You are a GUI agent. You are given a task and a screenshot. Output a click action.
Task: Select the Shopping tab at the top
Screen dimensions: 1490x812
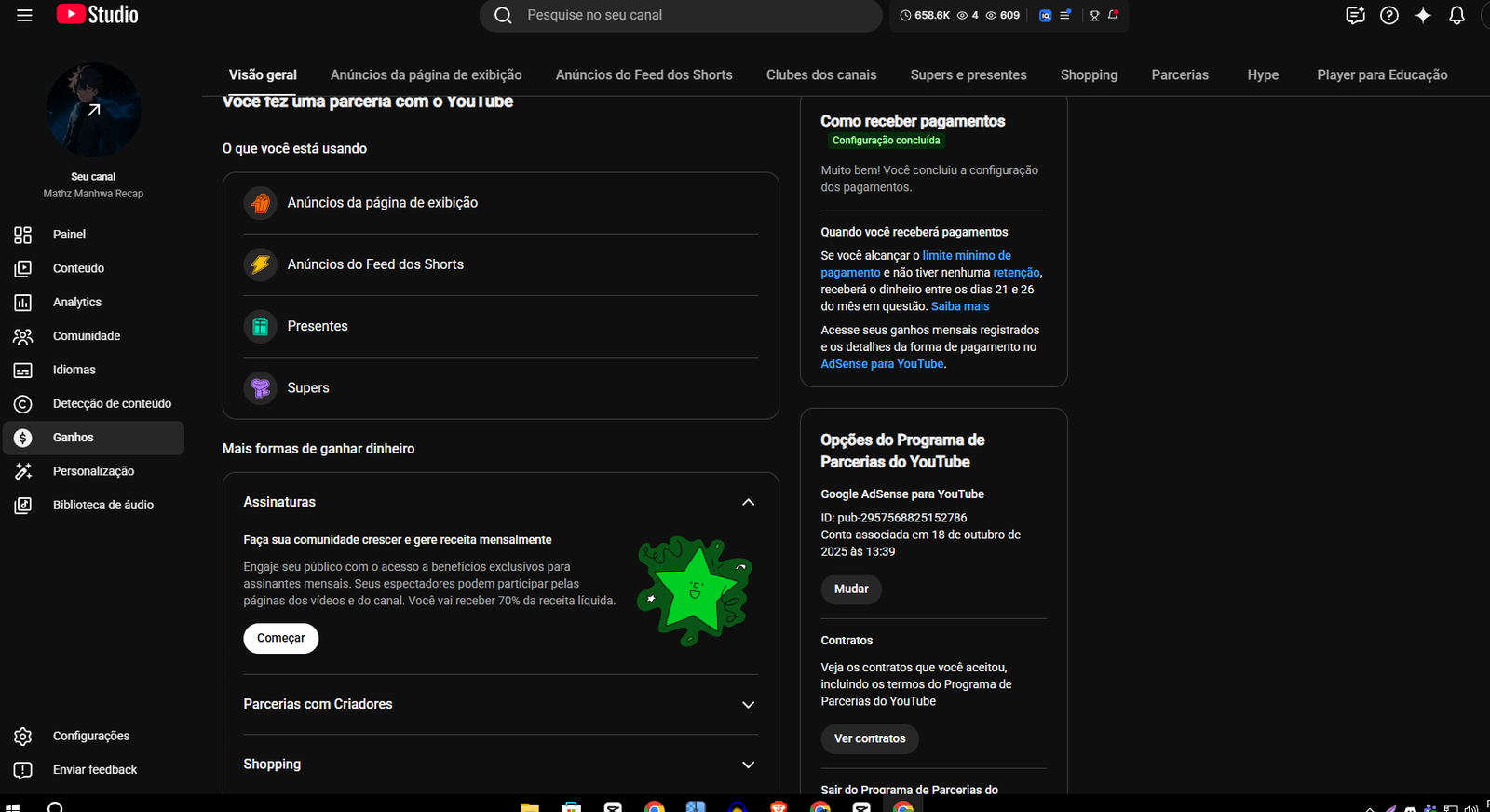[x=1089, y=74]
